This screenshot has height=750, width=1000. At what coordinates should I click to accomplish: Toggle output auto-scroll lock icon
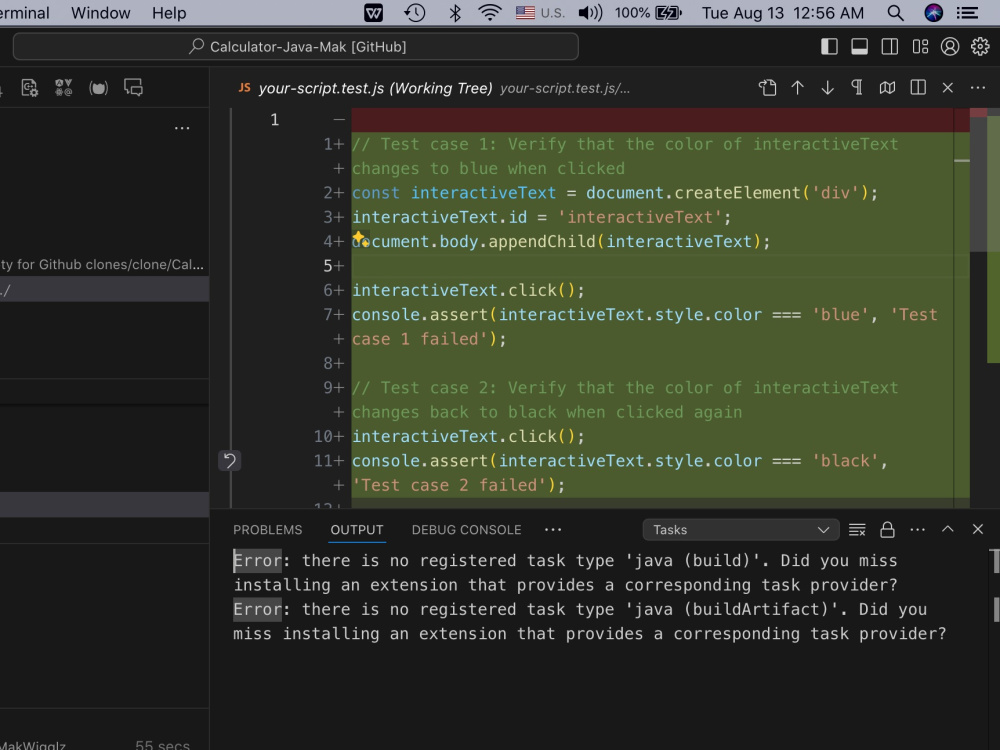coord(887,529)
